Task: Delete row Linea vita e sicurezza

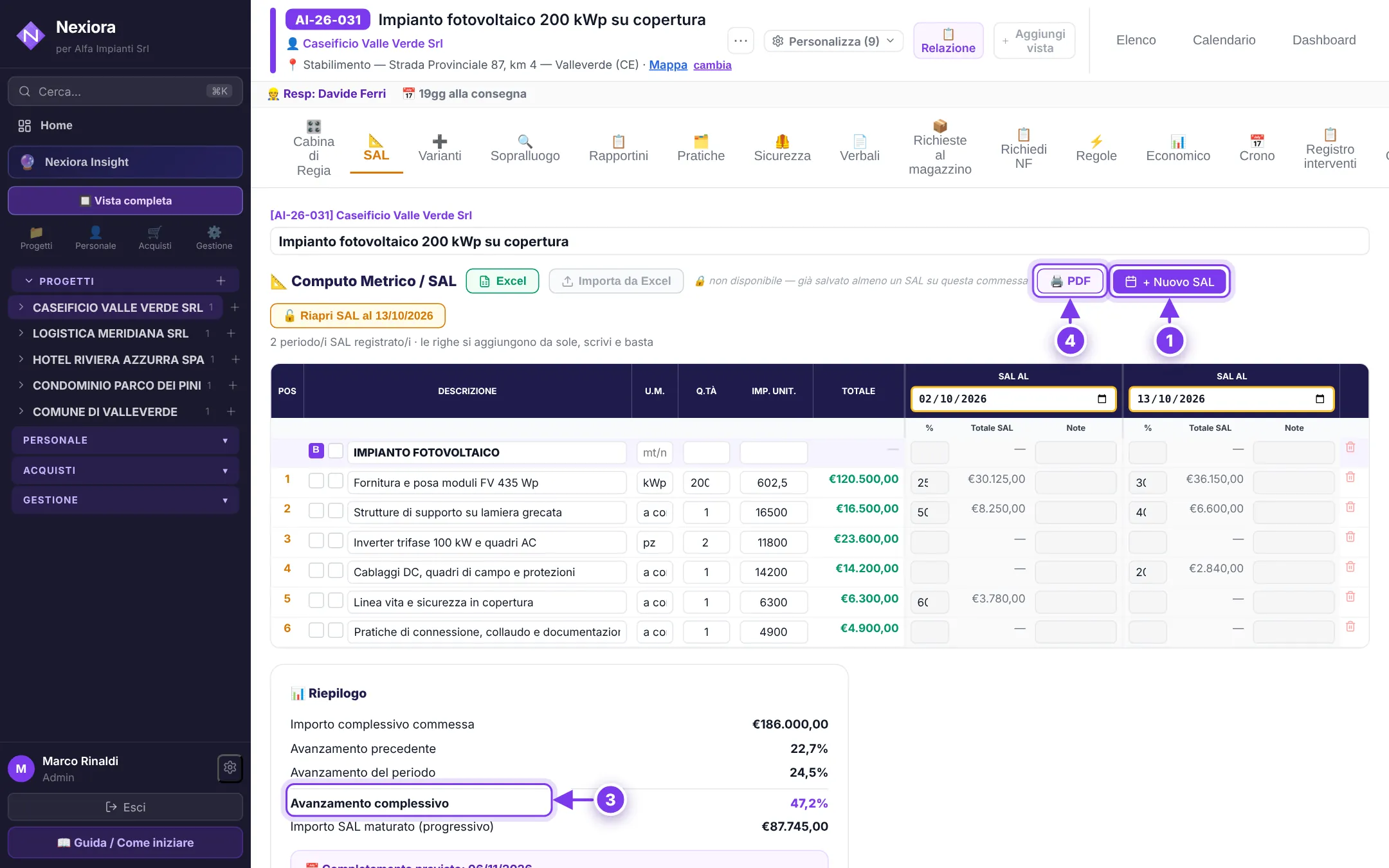Action: (1350, 597)
